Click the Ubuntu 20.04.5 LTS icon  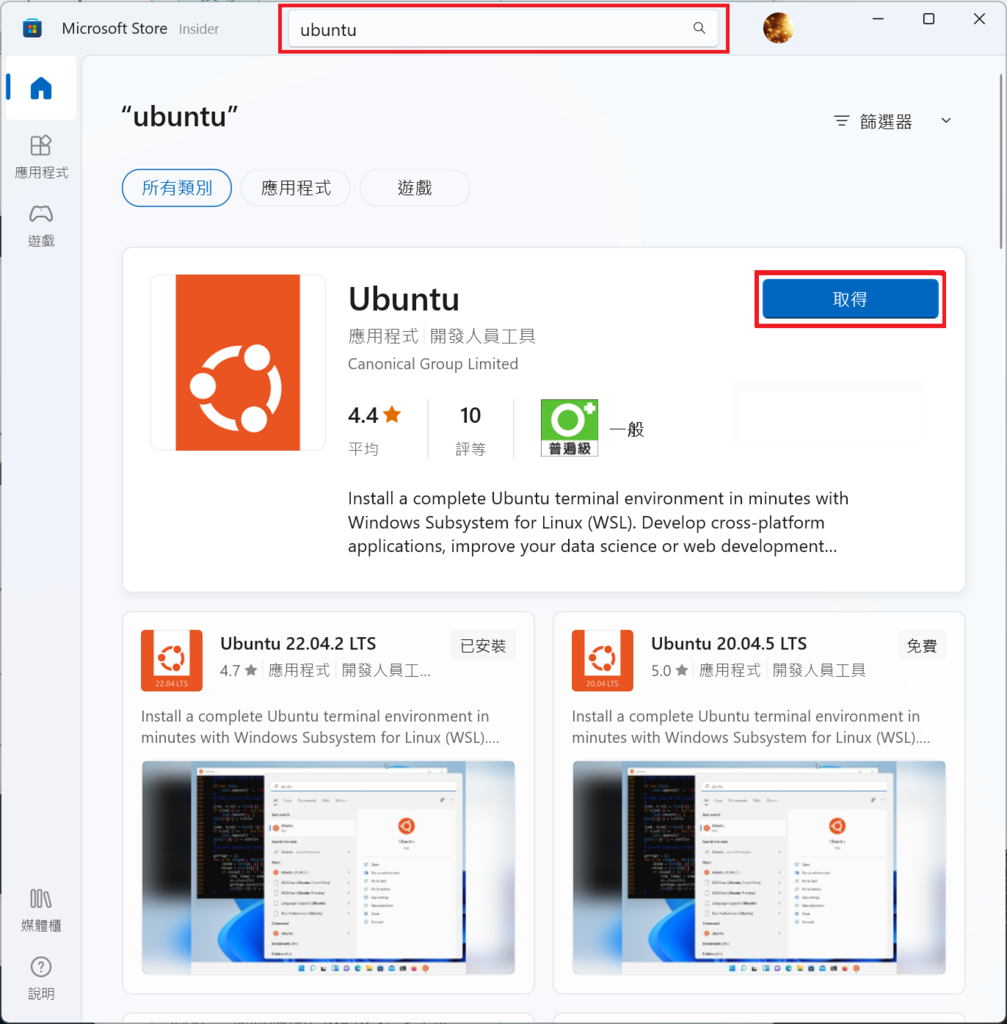(602, 660)
